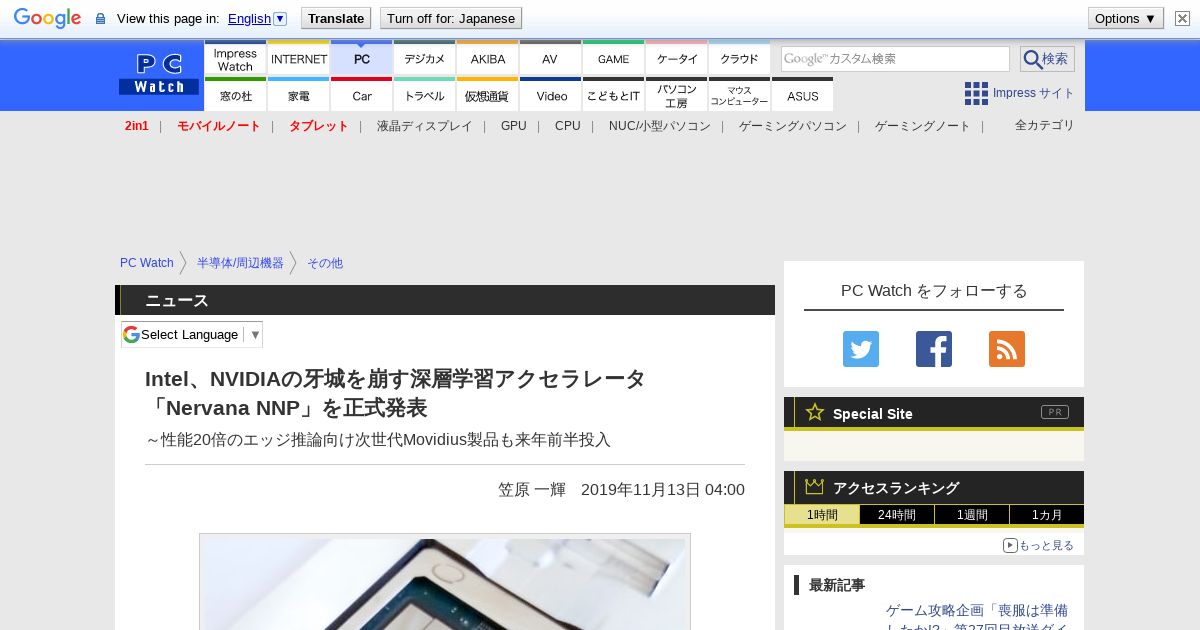Image resolution: width=1200 pixels, height=630 pixels.
Task: Open the デジカメ nav tab
Action: (425, 59)
